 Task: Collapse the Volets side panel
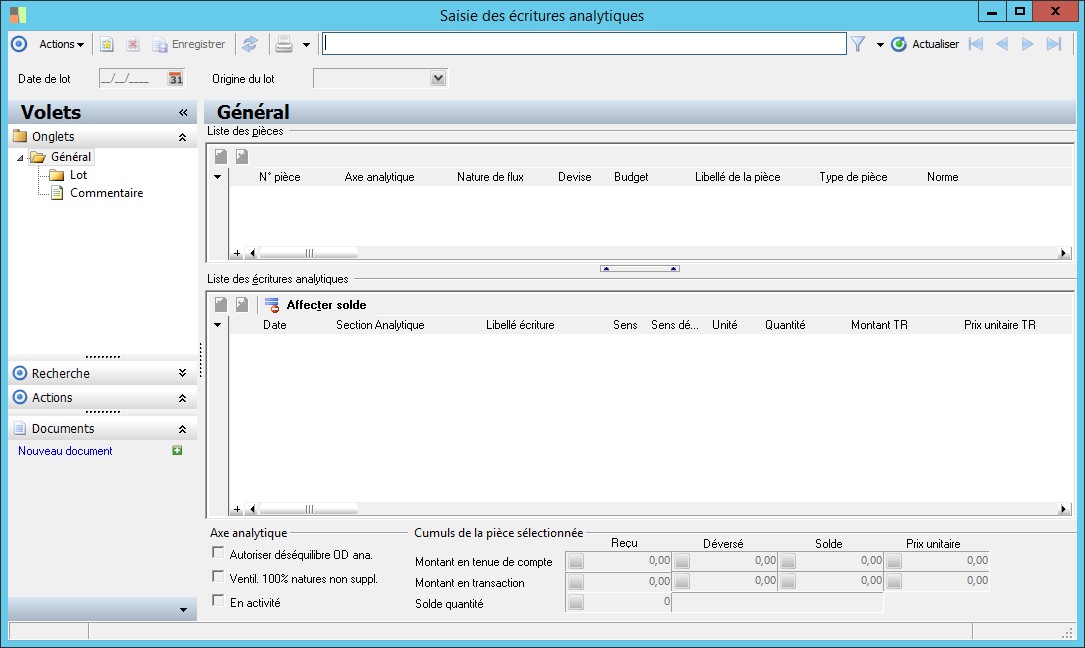tap(183, 113)
